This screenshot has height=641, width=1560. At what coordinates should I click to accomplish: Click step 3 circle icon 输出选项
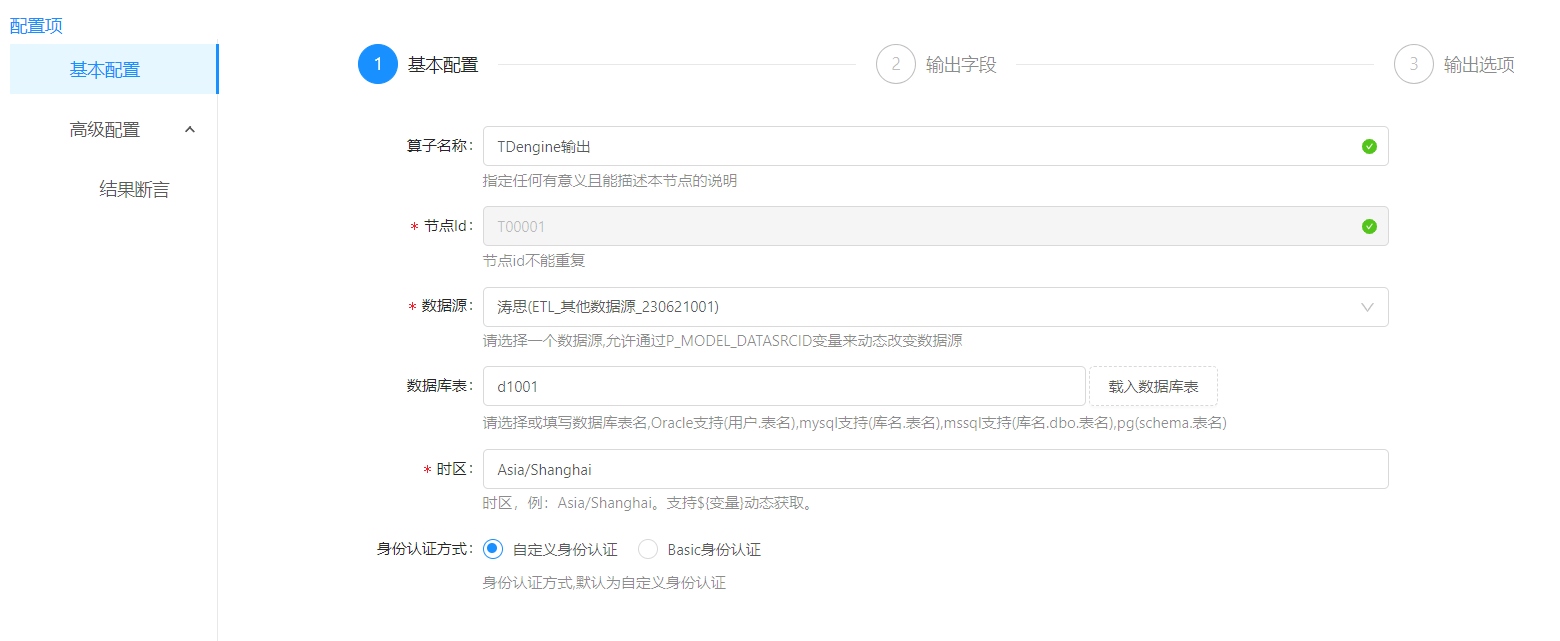click(x=1413, y=65)
